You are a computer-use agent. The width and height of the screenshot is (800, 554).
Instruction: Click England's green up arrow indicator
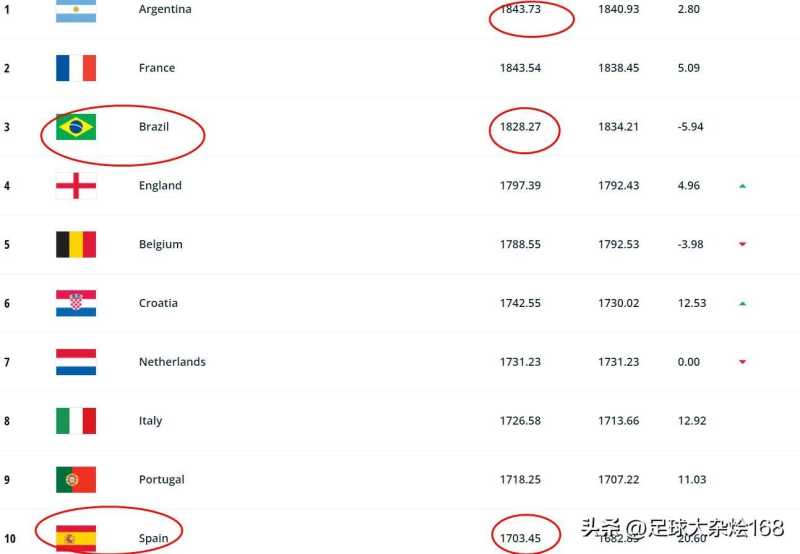click(x=742, y=186)
